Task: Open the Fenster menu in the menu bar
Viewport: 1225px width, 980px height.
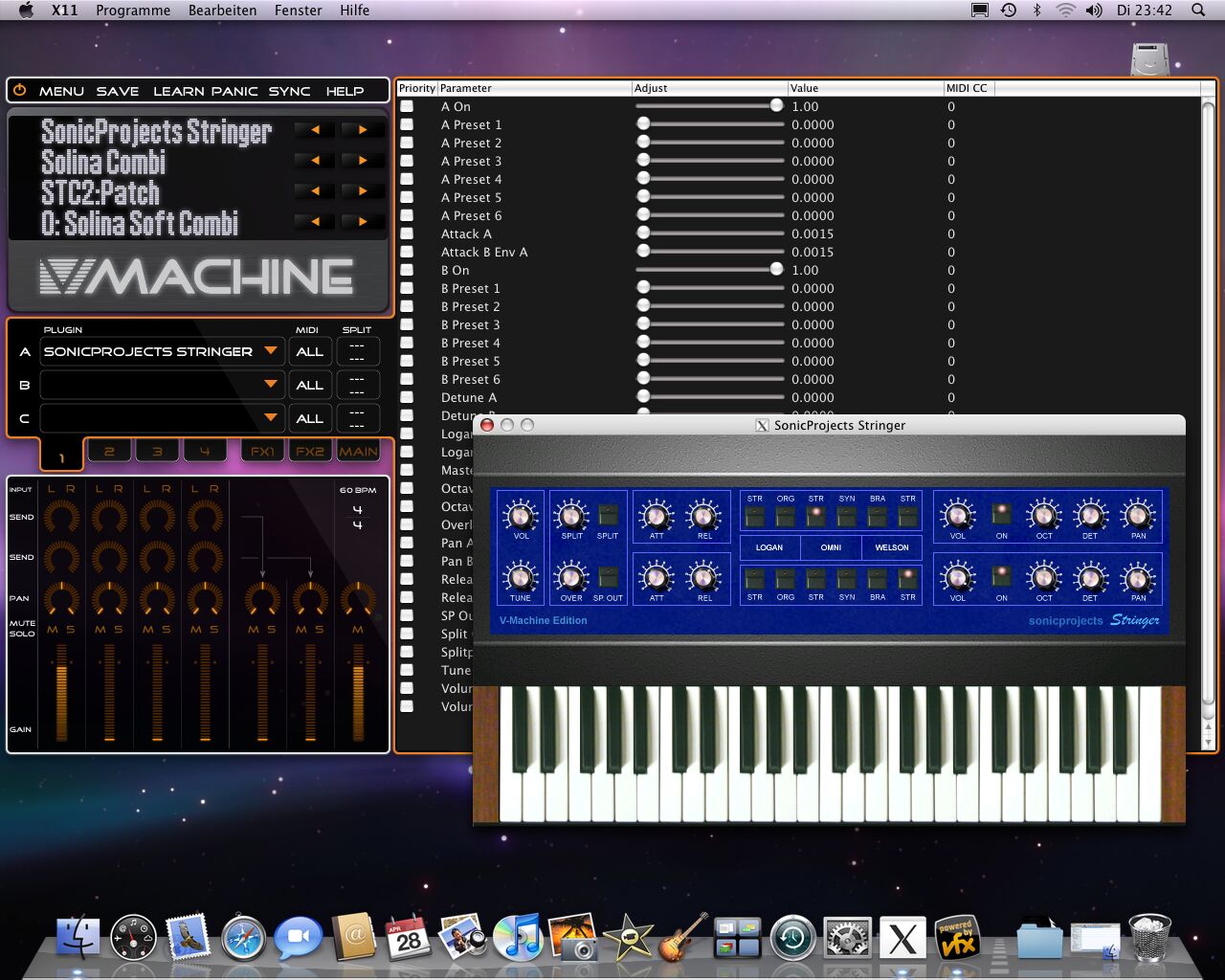Action: (298, 11)
